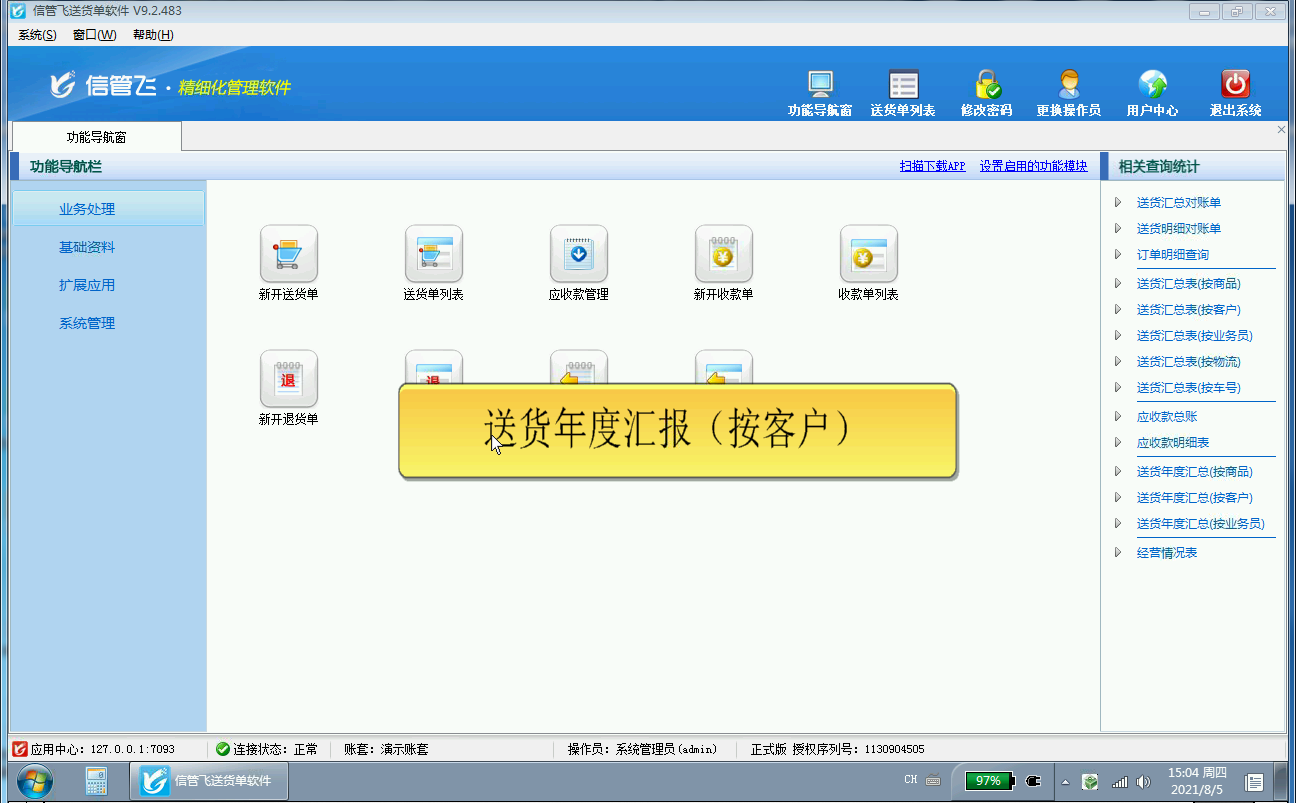Expand 应收款总账 triangle in query panel
This screenshot has width=1296, height=803.
pos(1118,417)
